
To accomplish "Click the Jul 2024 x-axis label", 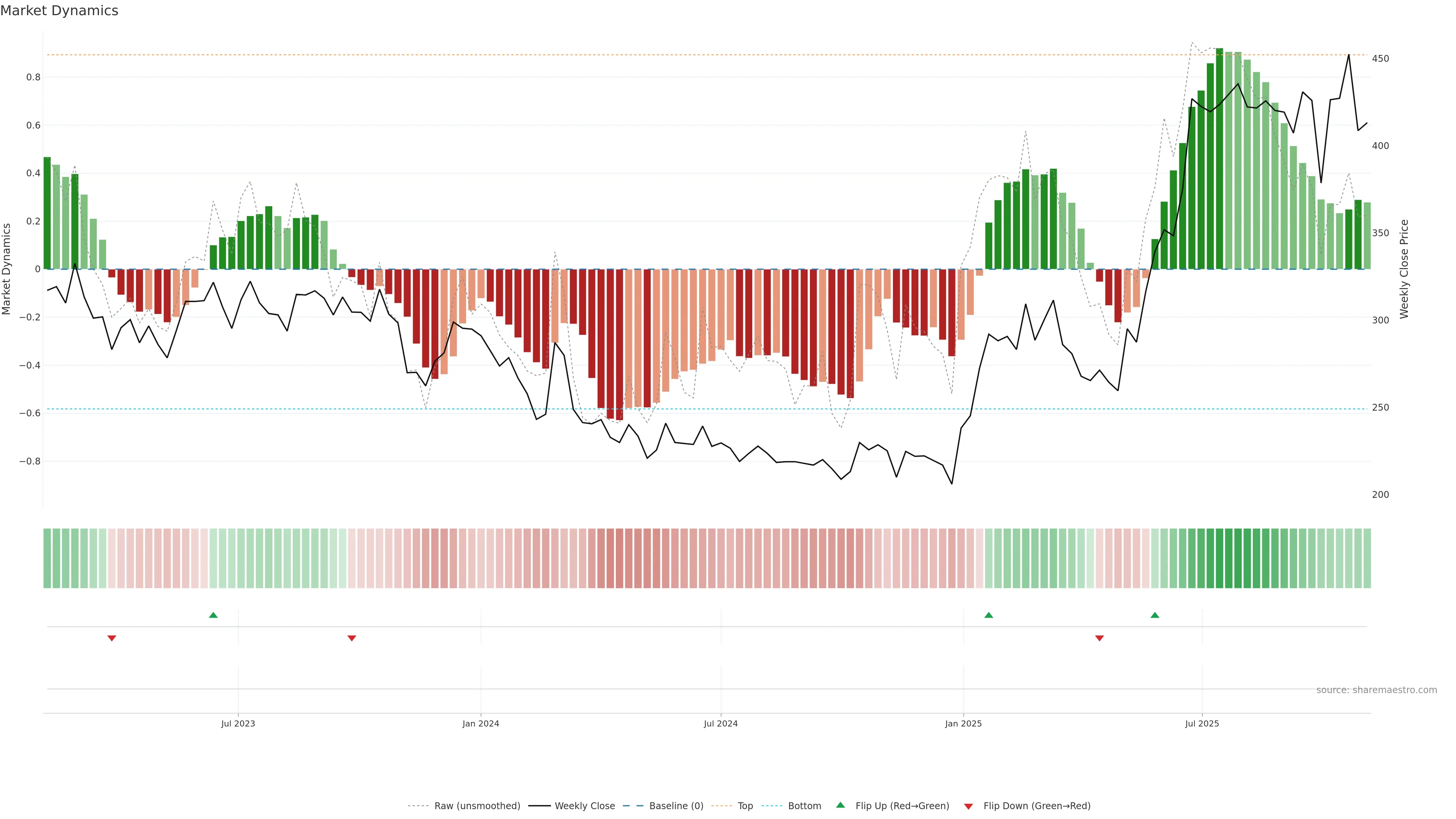I will click(x=721, y=723).
